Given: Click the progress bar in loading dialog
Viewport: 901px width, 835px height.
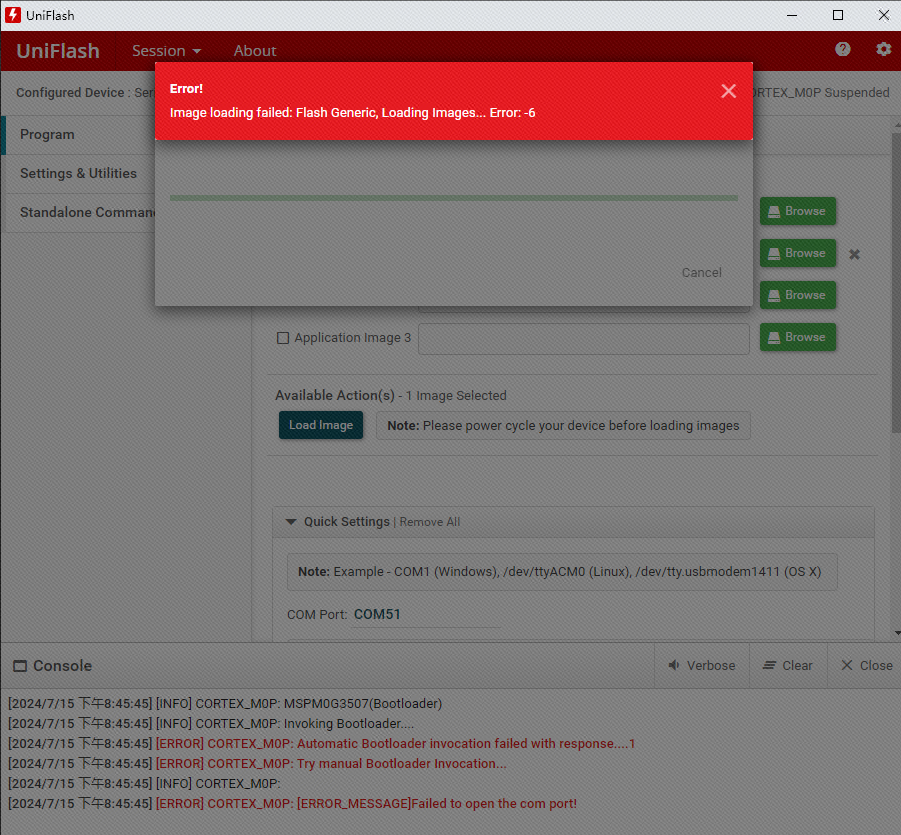Looking at the screenshot, I should point(453,198).
